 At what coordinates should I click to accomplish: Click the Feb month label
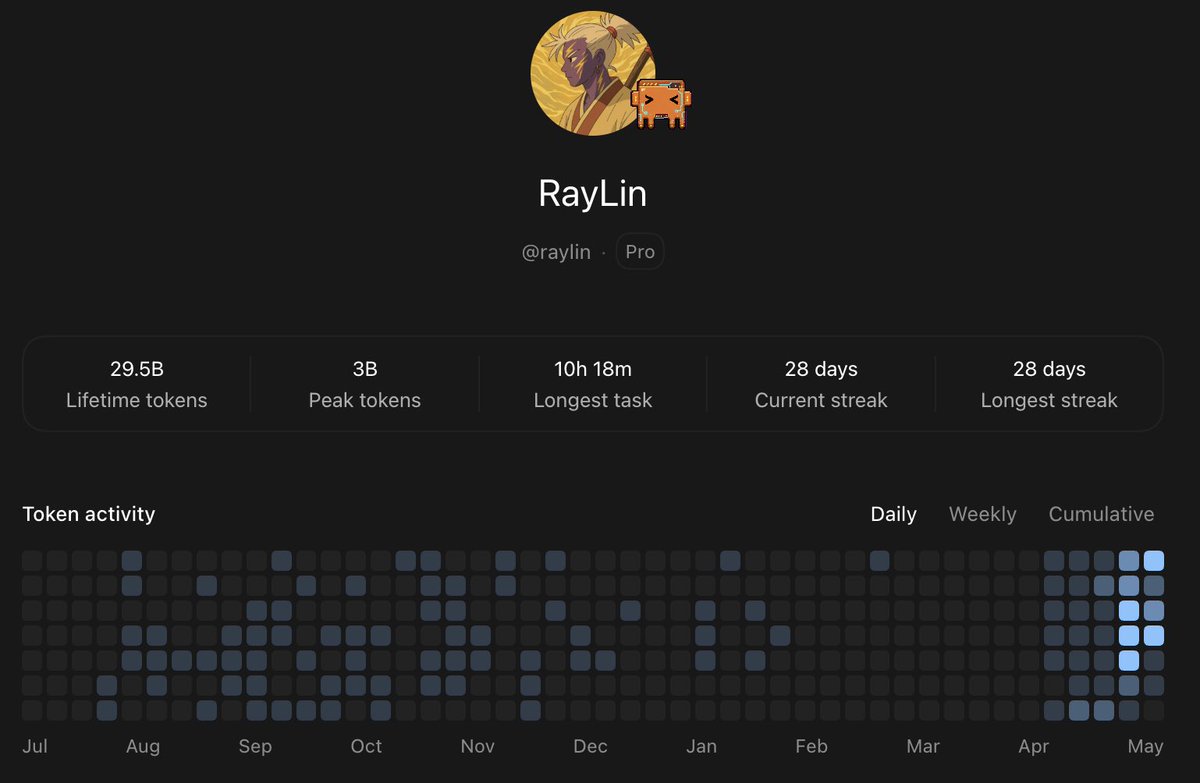811,746
